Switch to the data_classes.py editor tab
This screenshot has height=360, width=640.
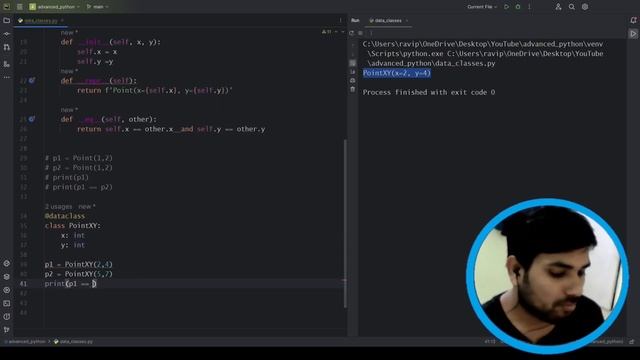coord(41,20)
